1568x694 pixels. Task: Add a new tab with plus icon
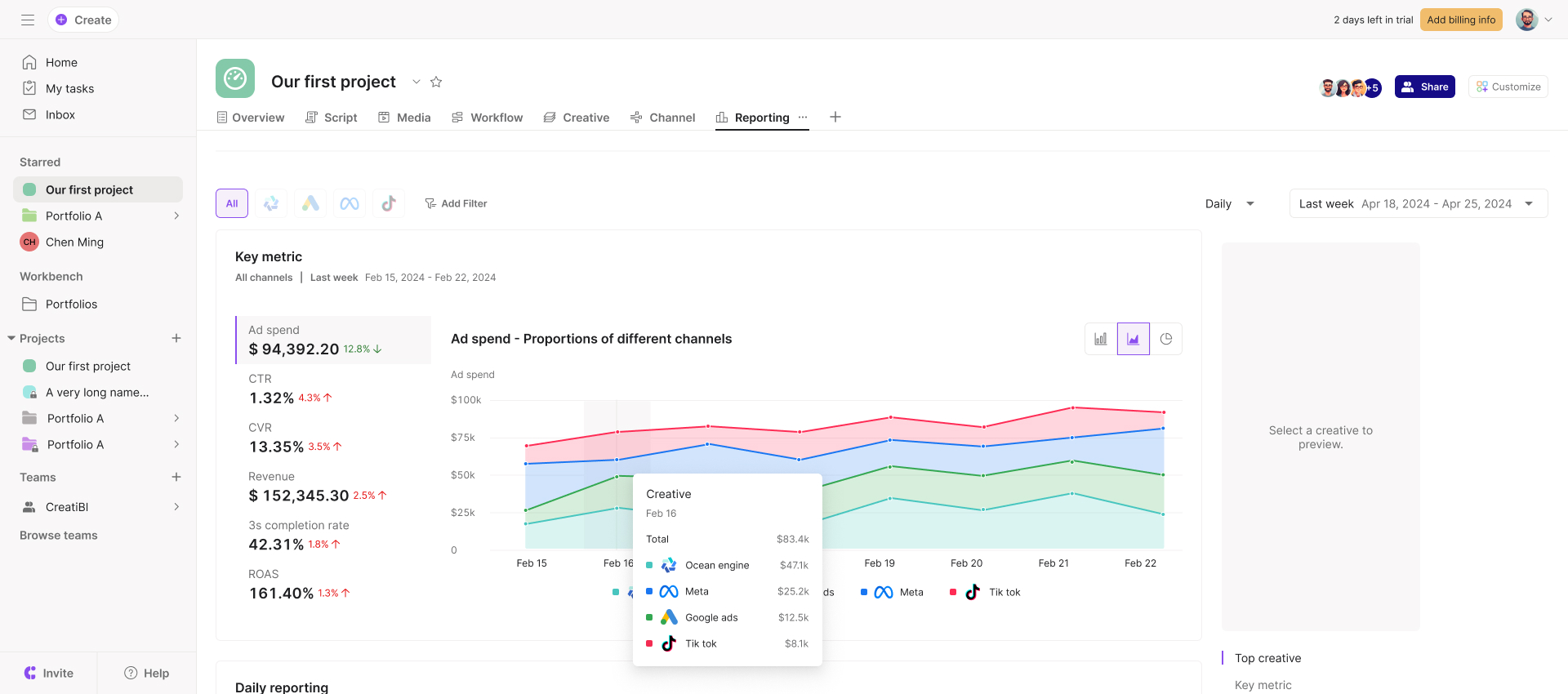835,117
